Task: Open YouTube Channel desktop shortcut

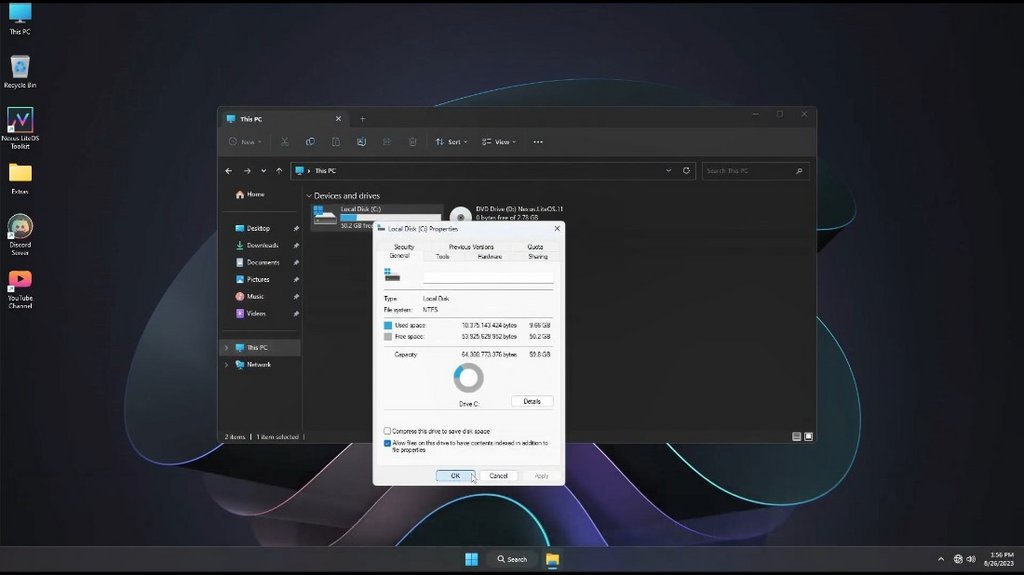Action: 20,289
